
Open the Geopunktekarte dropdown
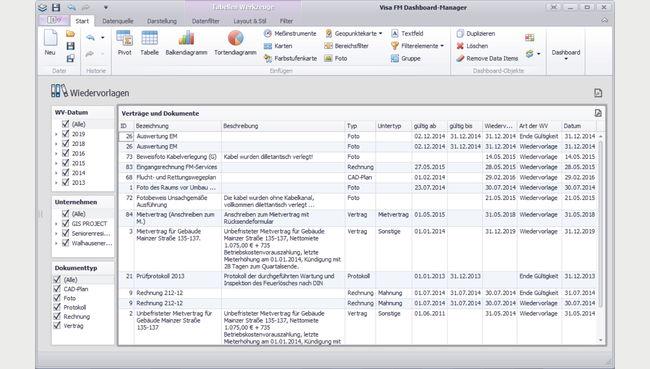click(x=381, y=34)
